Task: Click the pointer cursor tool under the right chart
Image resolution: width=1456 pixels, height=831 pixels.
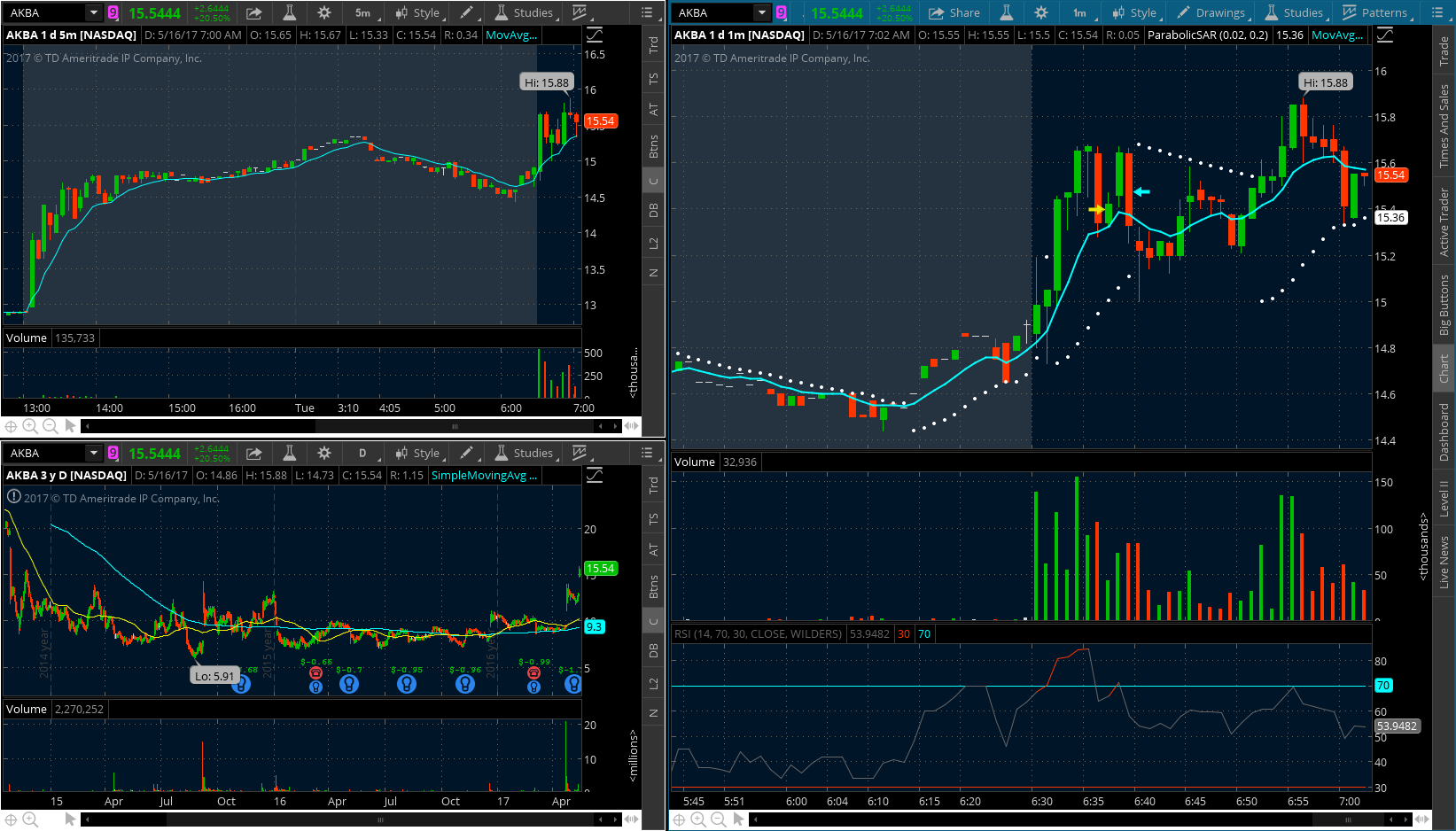Action: pos(739,819)
